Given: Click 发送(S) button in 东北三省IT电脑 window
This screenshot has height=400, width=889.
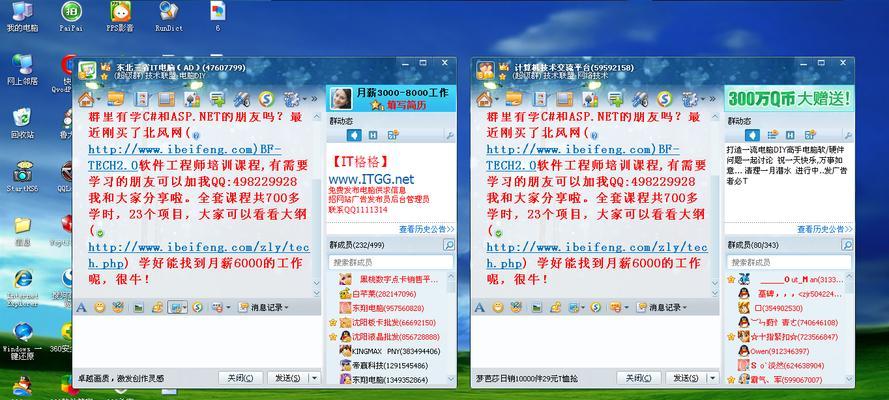Looking at the screenshot, I should 287,378.
